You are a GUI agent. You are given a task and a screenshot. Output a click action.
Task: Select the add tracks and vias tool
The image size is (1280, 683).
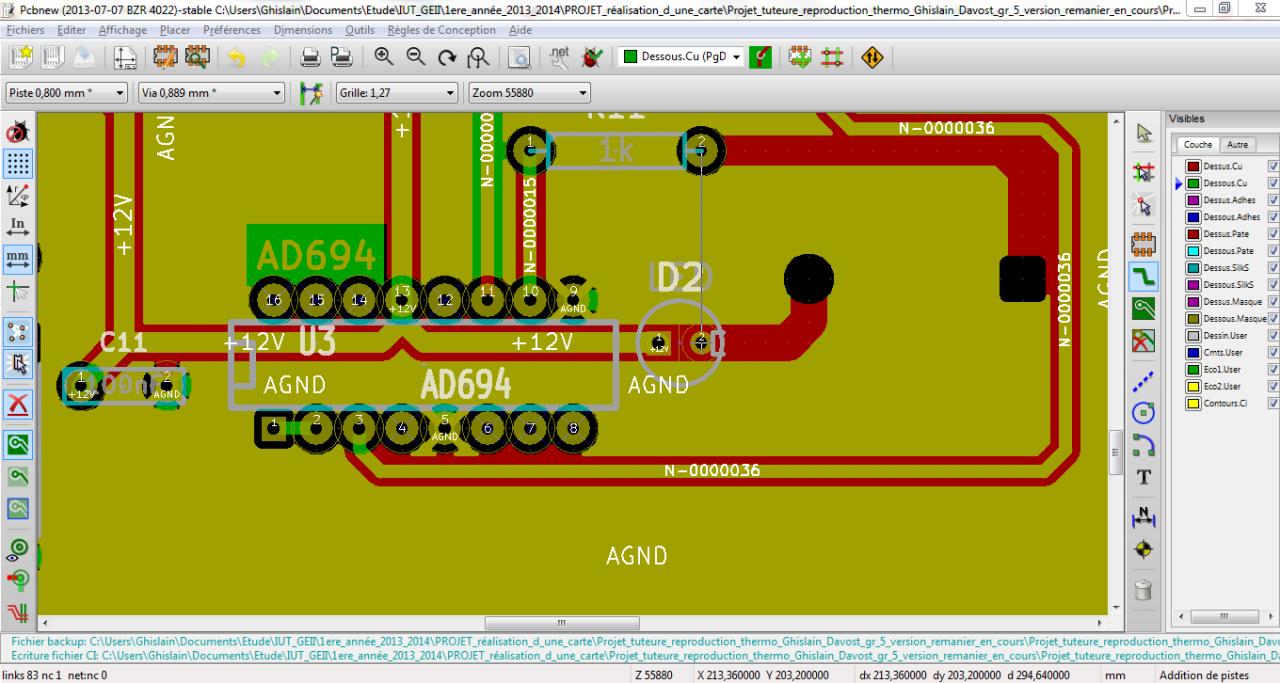coord(1145,276)
